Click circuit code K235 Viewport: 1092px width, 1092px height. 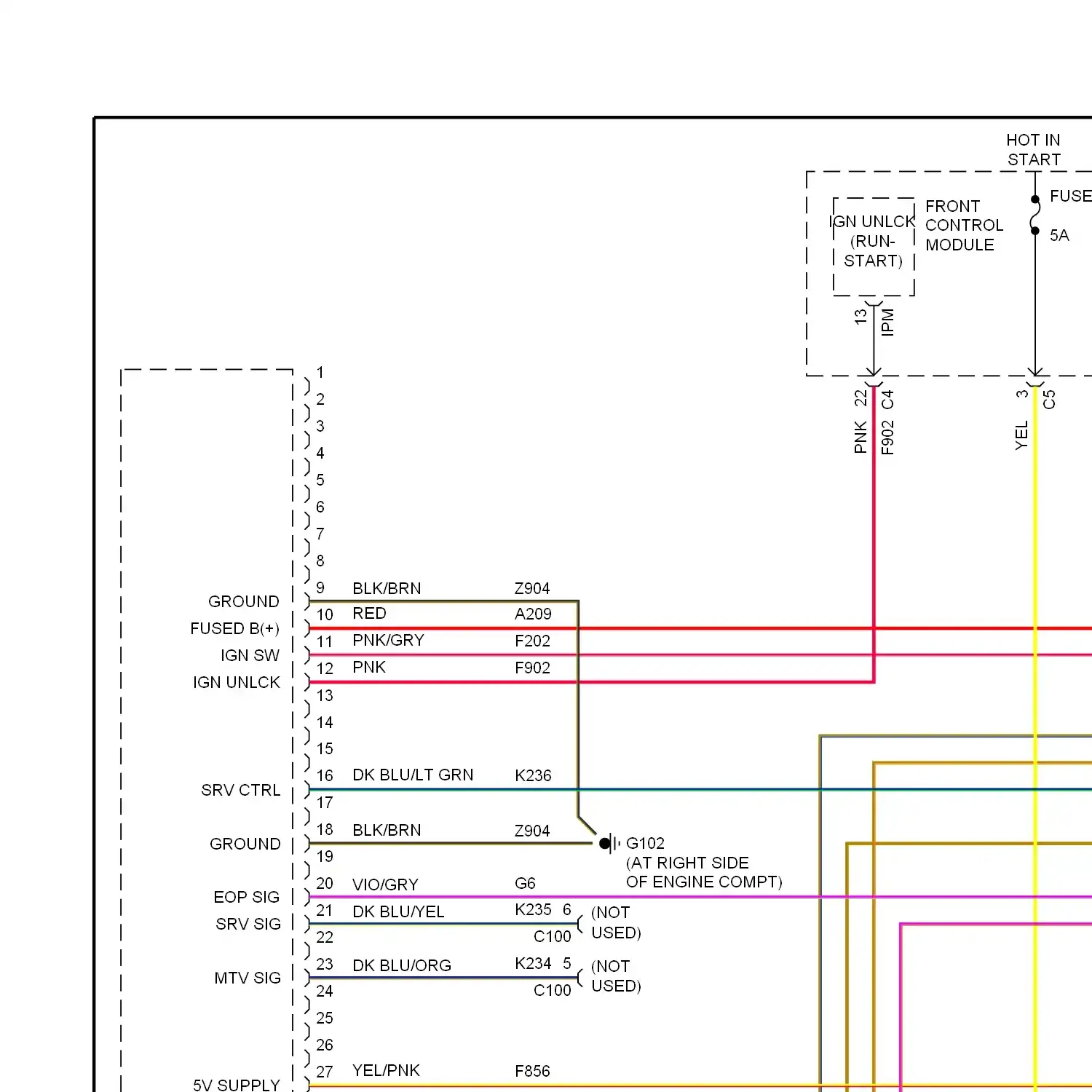(533, 910)
